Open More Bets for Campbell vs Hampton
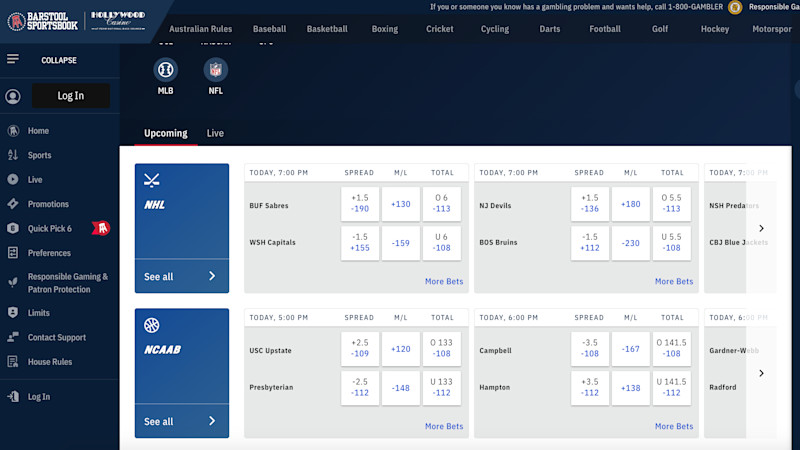The image size is (800, 450). 674,426
